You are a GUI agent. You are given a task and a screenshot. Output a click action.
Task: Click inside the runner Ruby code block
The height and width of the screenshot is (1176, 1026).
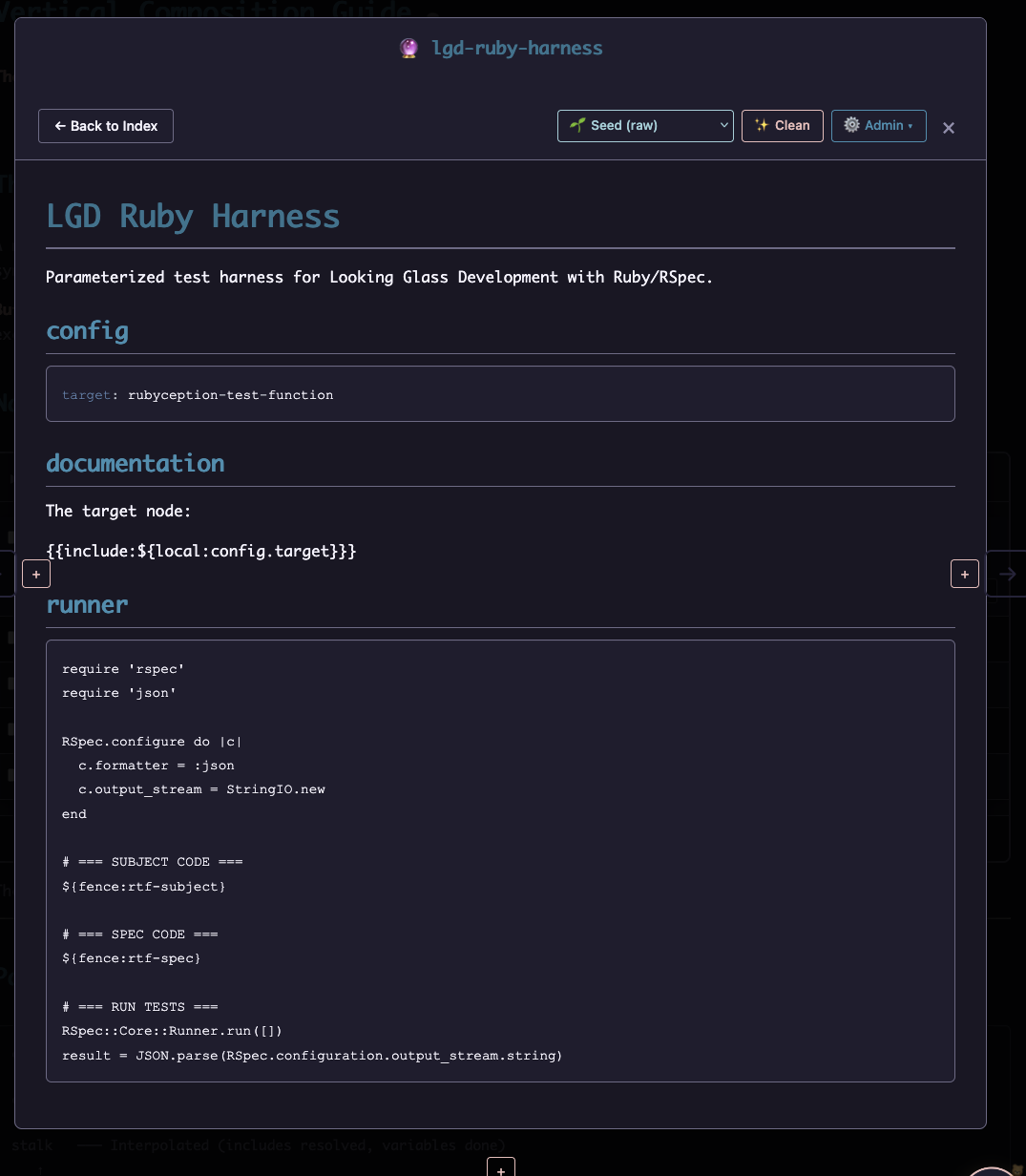tap(500, 861)
